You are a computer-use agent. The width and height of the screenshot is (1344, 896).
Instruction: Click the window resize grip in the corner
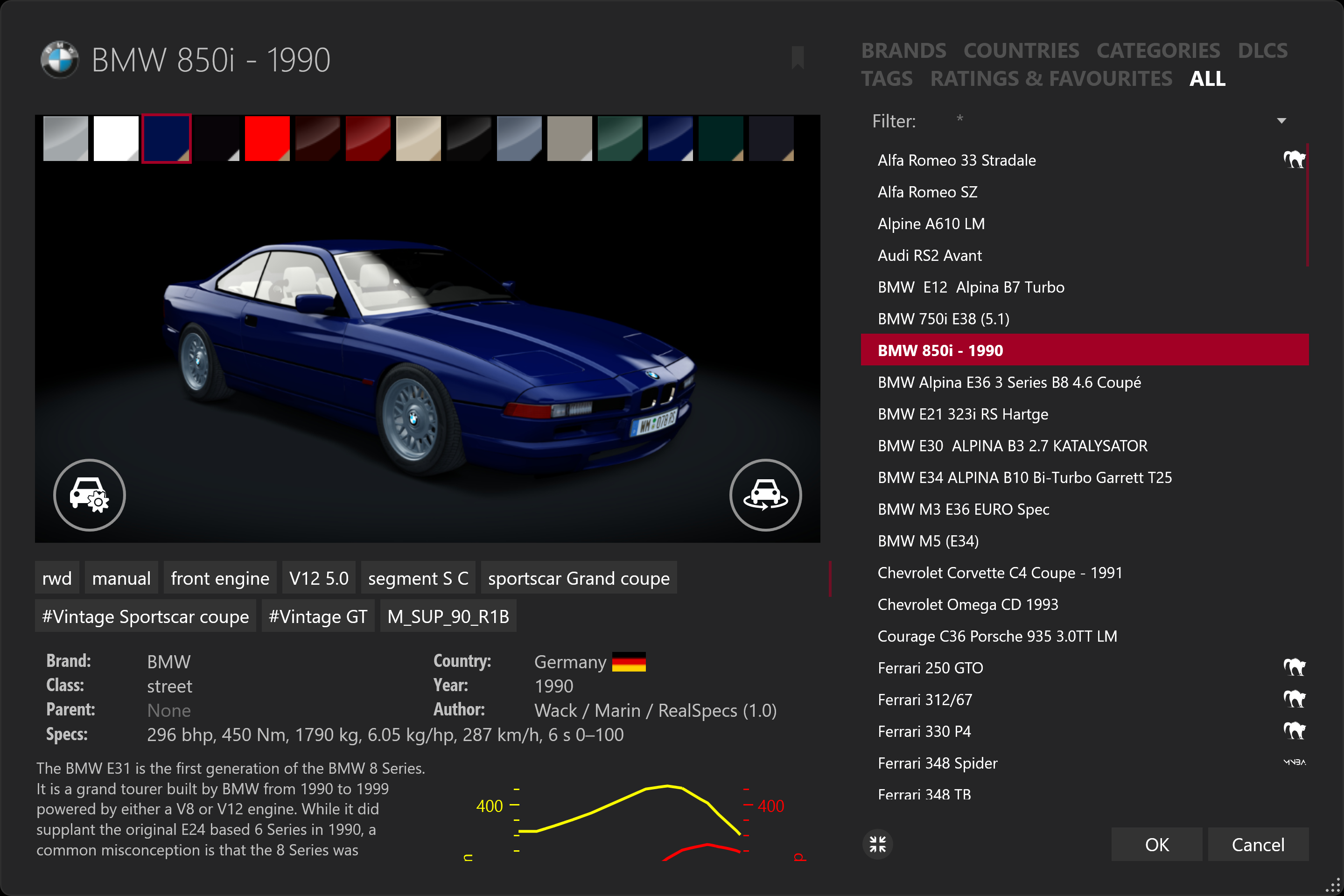(x=1333, y=885)
